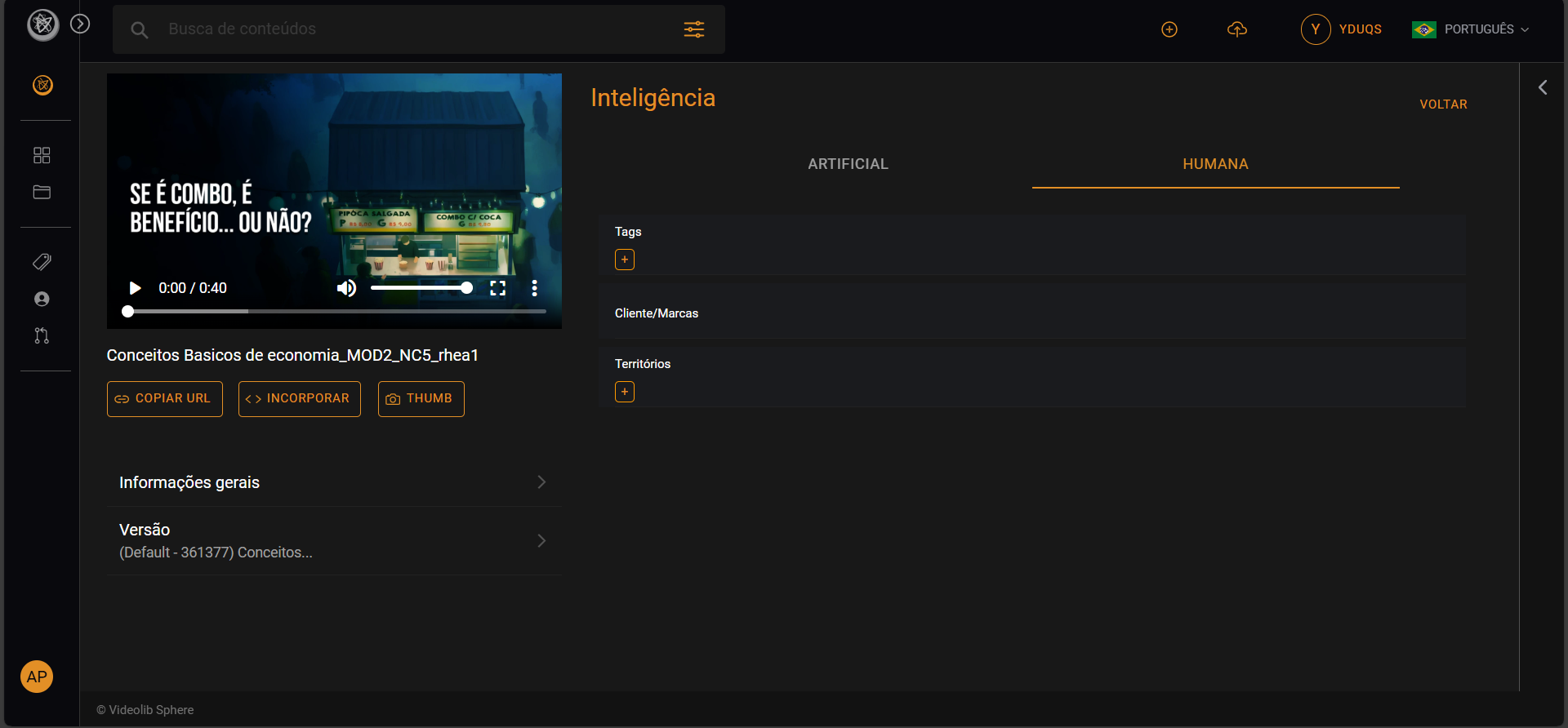
Task: Click the cloud upload icon
Action: [1237, 29]
